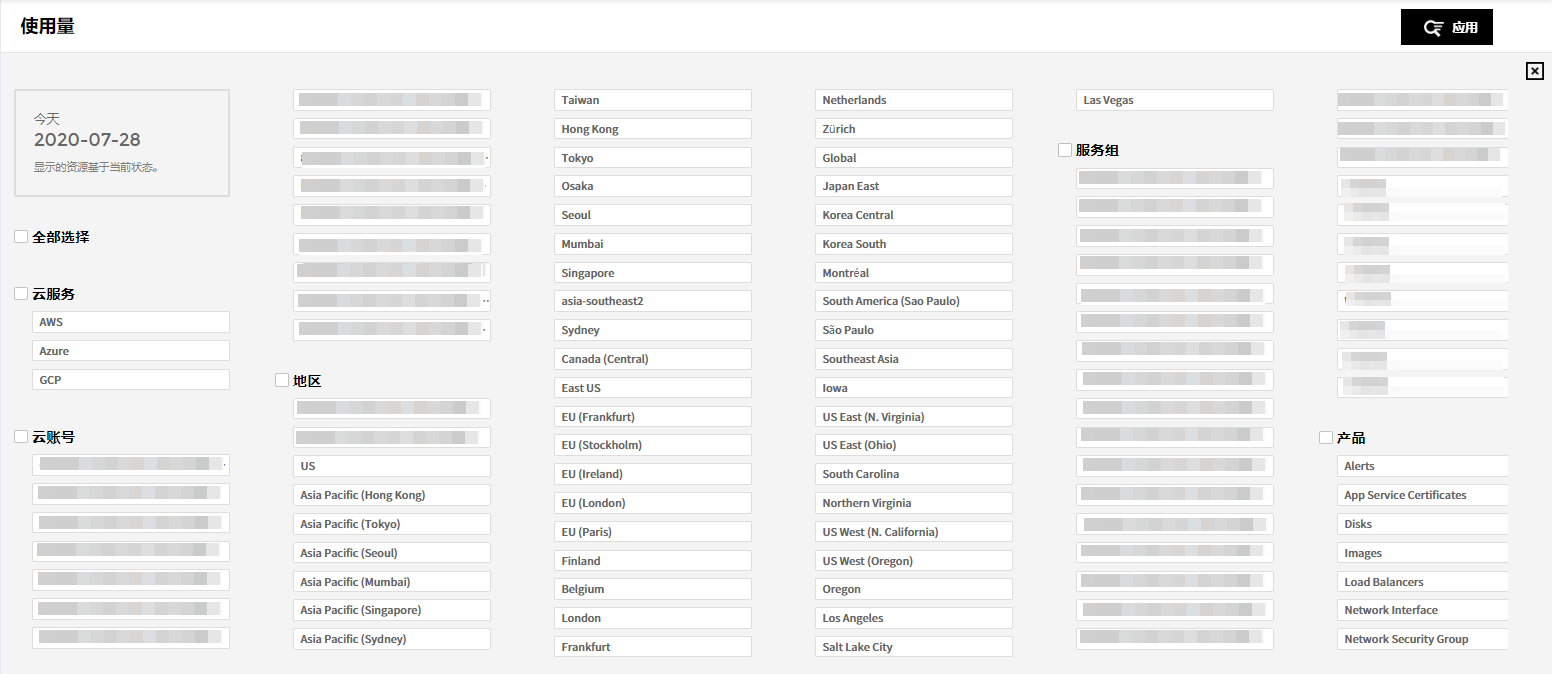
Task: Choose Azure from cloud services
Action: pyautogui.click(x=131, y=351)
